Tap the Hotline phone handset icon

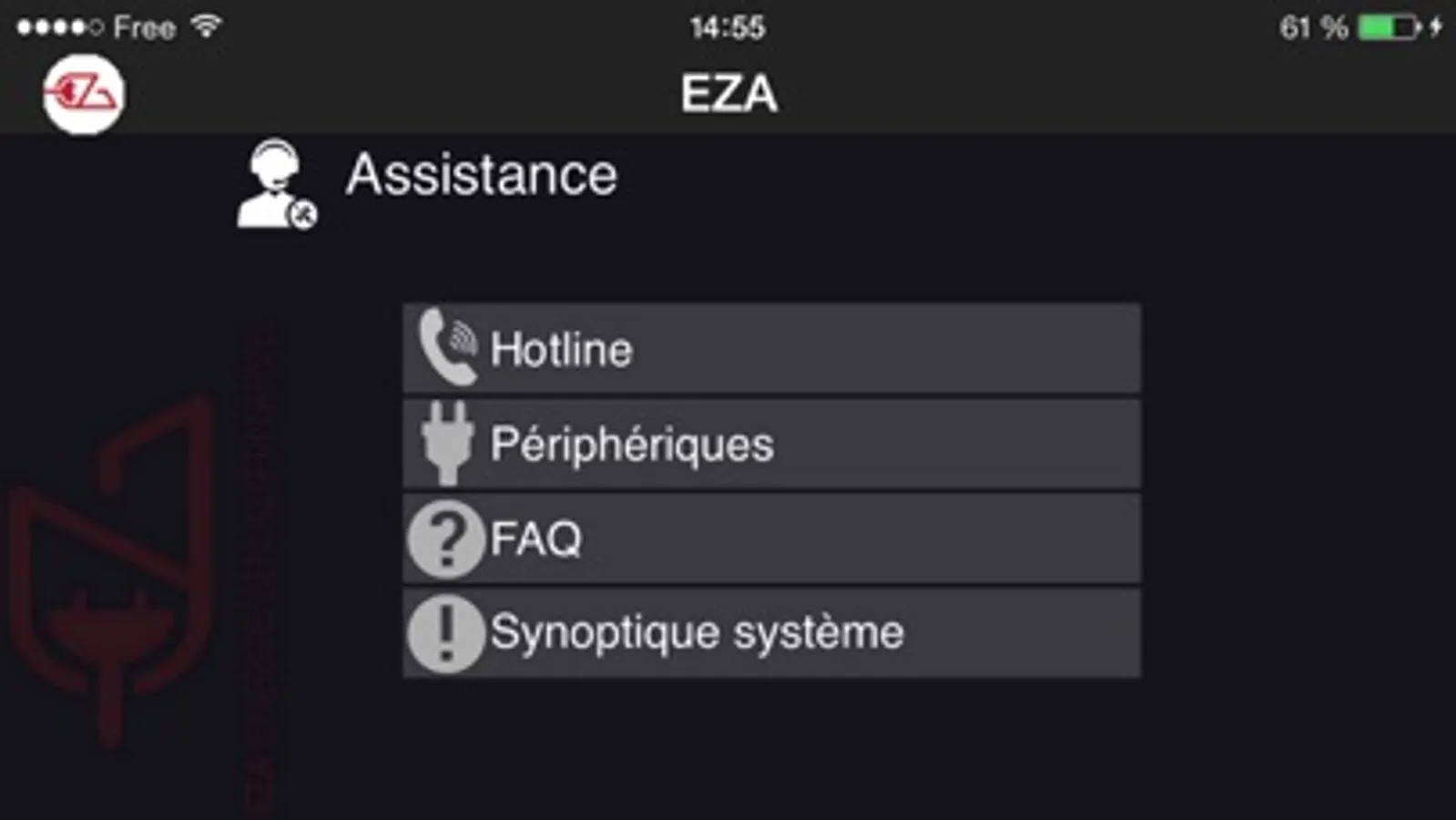448,347
